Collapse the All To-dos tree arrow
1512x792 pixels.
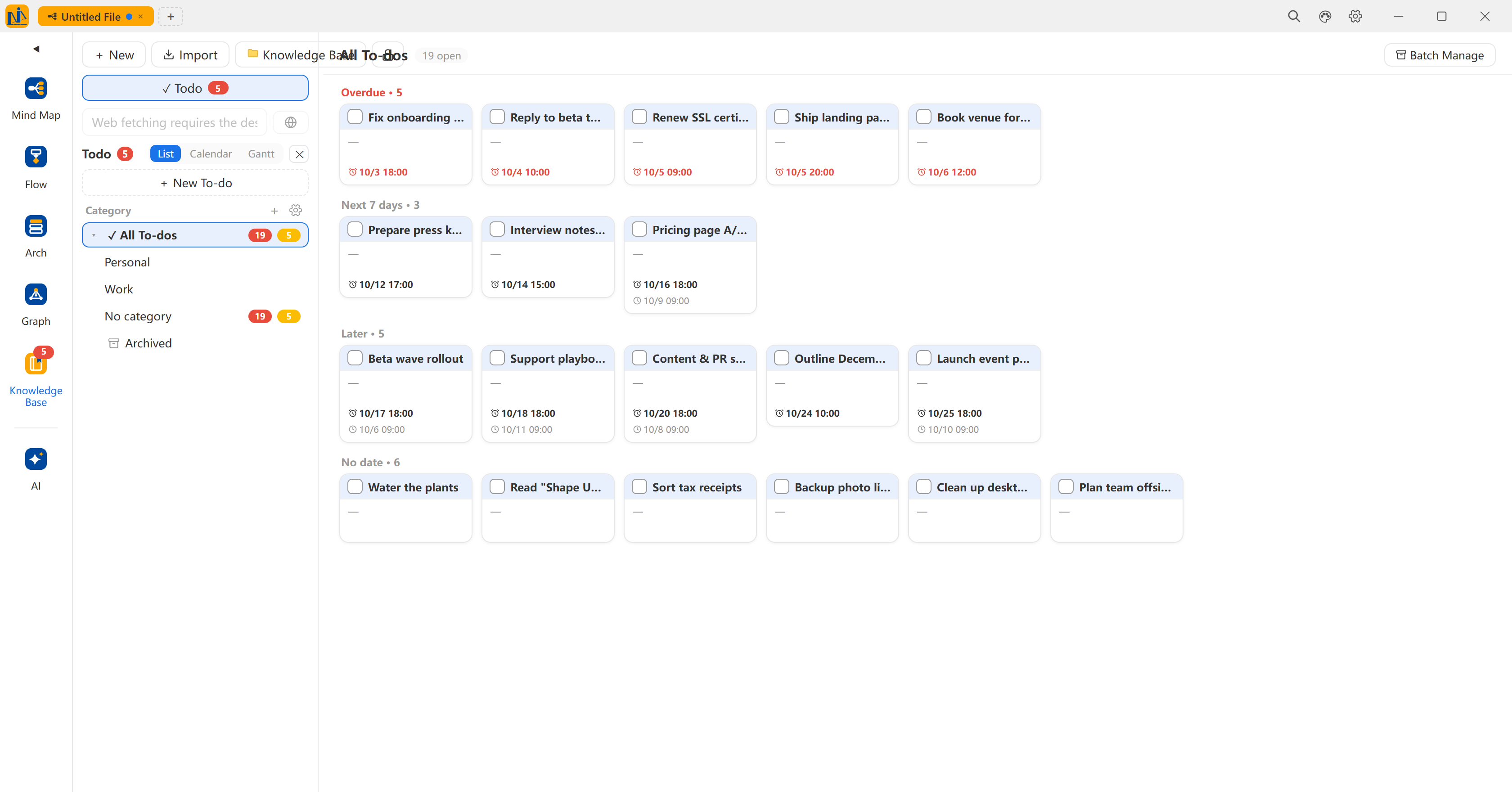93,235
